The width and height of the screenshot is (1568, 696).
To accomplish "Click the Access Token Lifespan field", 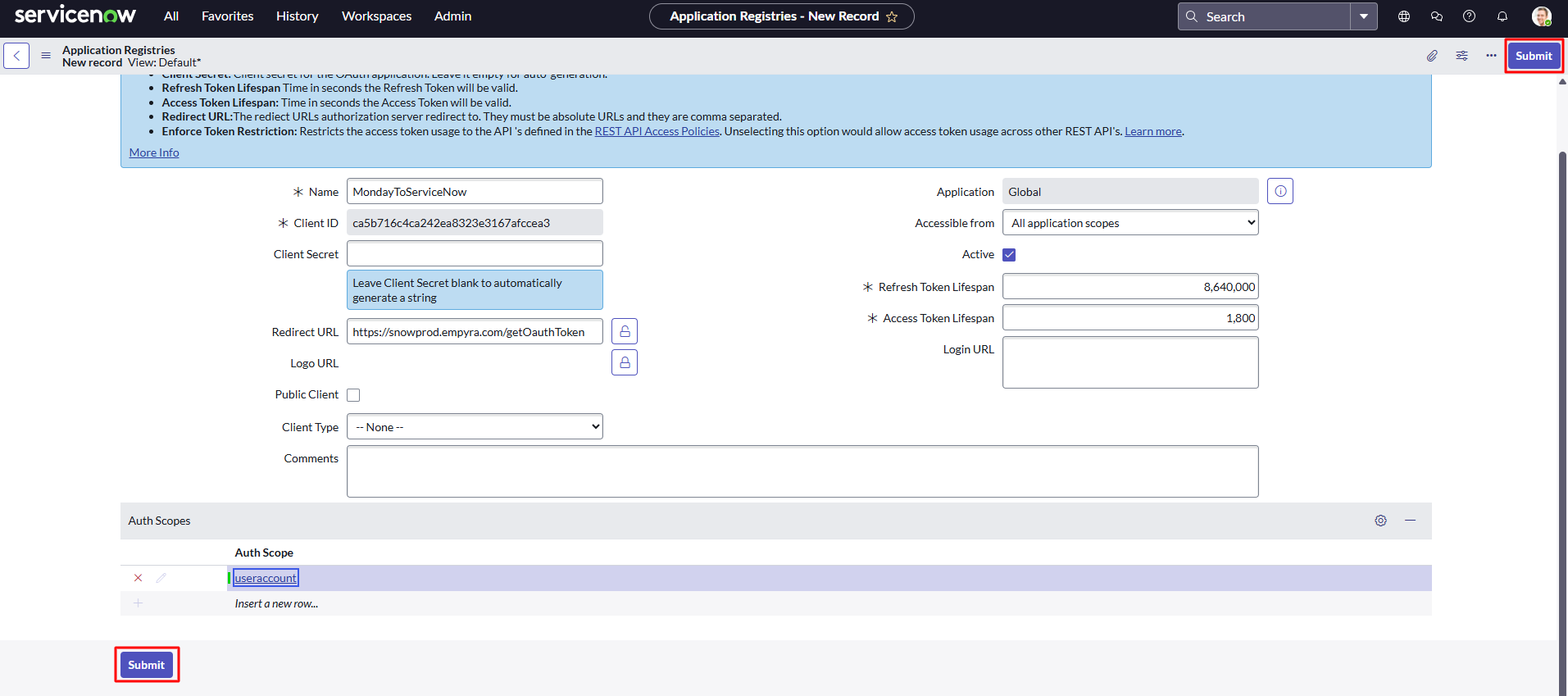I will pyautogui.click(x=1130, y=318).
